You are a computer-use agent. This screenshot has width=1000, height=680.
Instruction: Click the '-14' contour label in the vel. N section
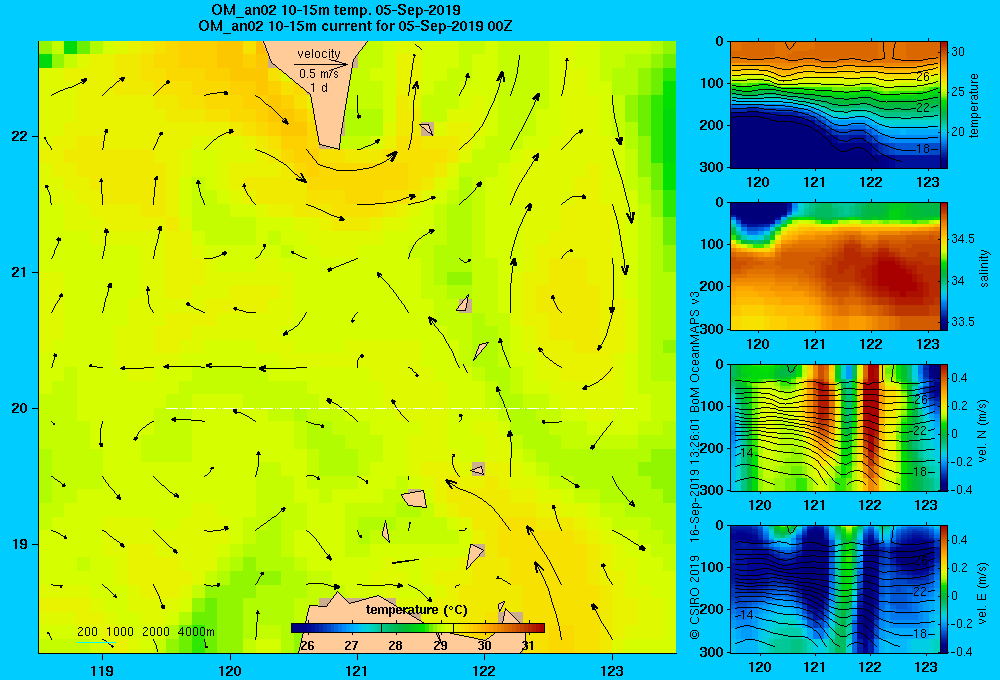coord(745,453)
